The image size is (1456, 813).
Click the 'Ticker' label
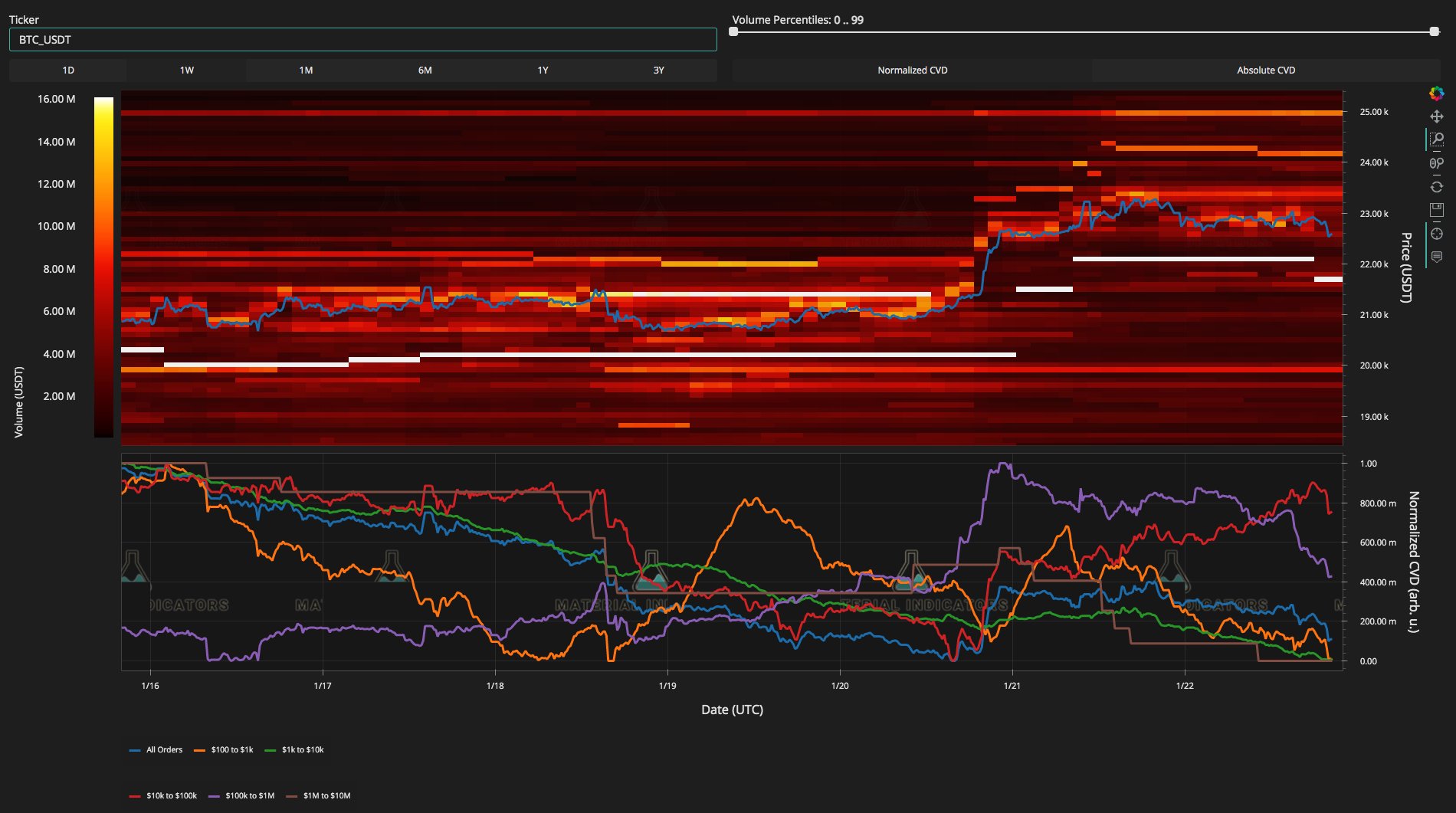pos(24,20)
